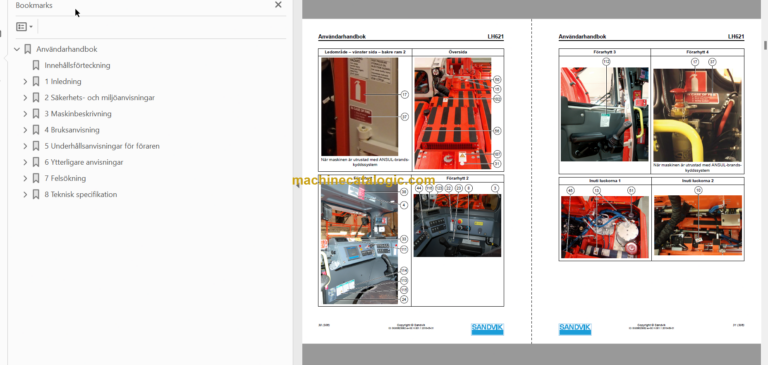768x365 pixels.
Task: Click the bookmark icon beside Innehållsförteckning
Action: (36, 65)
